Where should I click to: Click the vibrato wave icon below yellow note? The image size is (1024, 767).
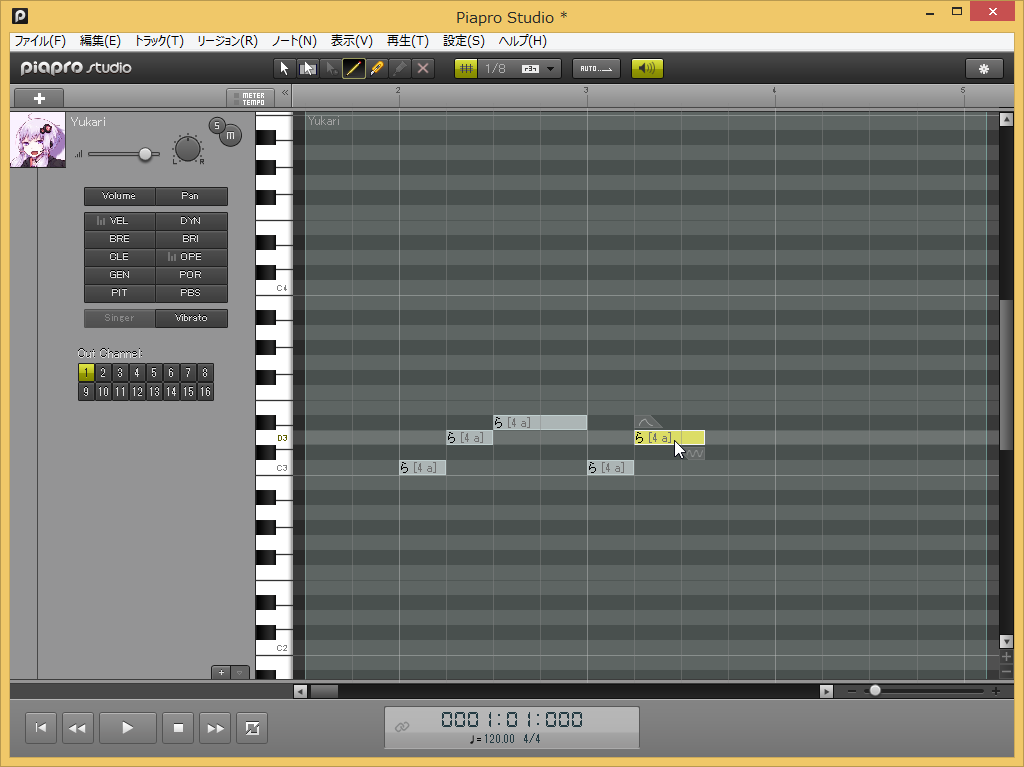(695, 453)
